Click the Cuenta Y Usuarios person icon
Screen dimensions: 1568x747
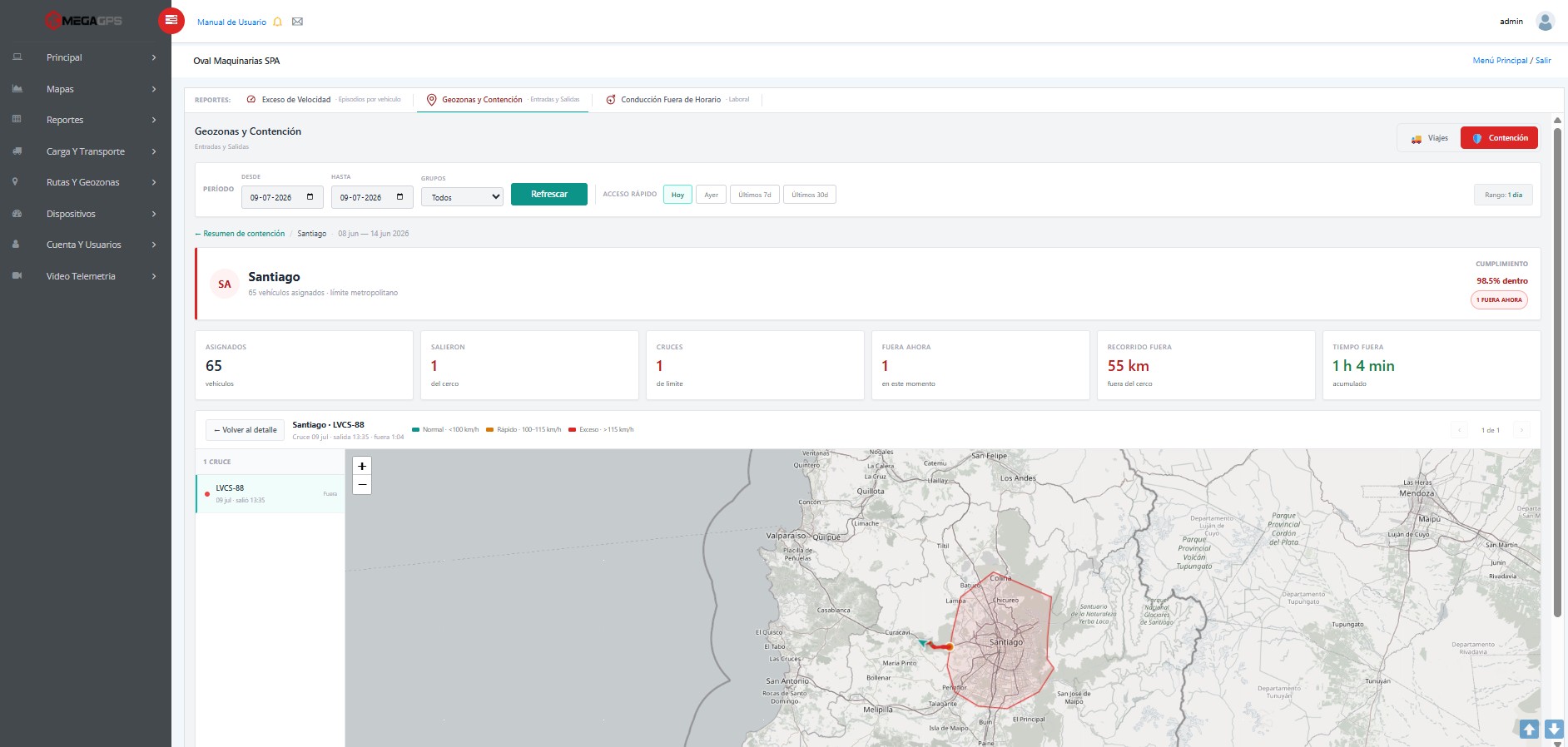tap(16, 244)
